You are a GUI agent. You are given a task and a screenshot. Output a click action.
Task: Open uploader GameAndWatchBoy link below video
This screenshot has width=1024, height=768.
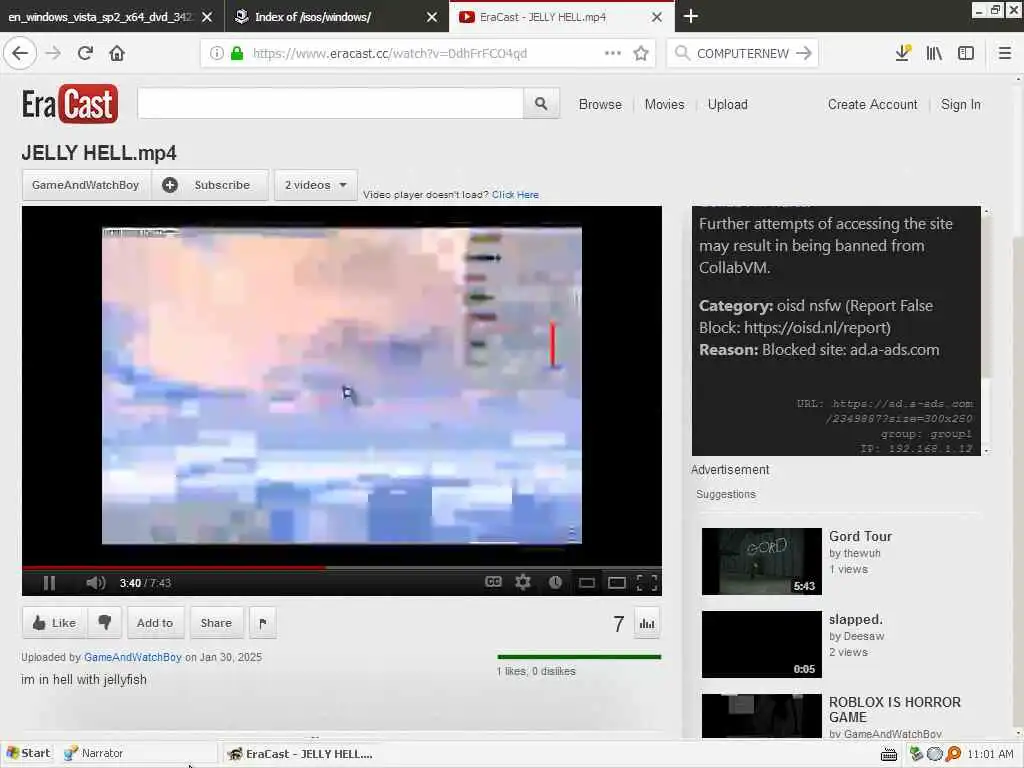[133, 657]
